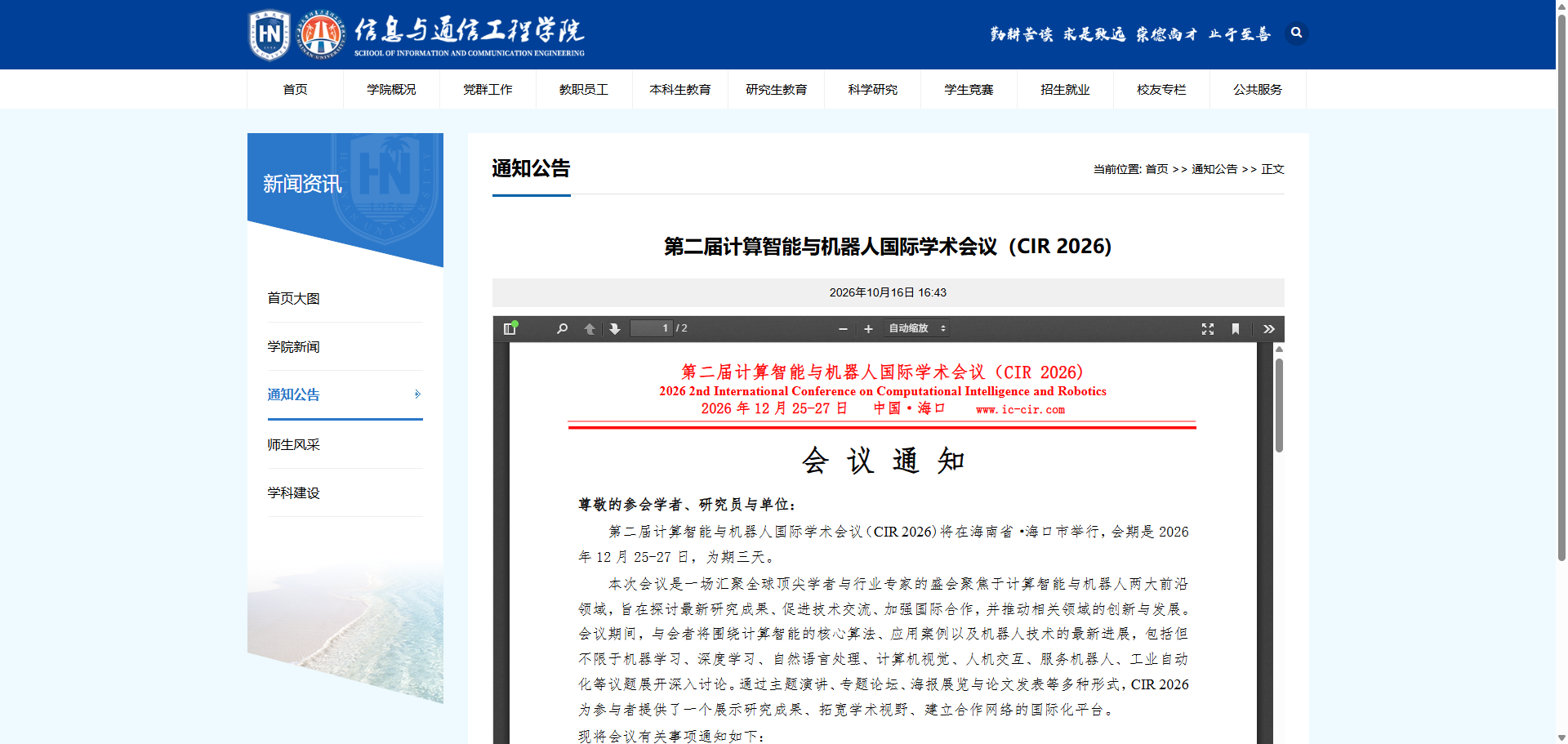Click the PDF page number field
This screenshot has width=1568, height=744.
tap(651, 328)
